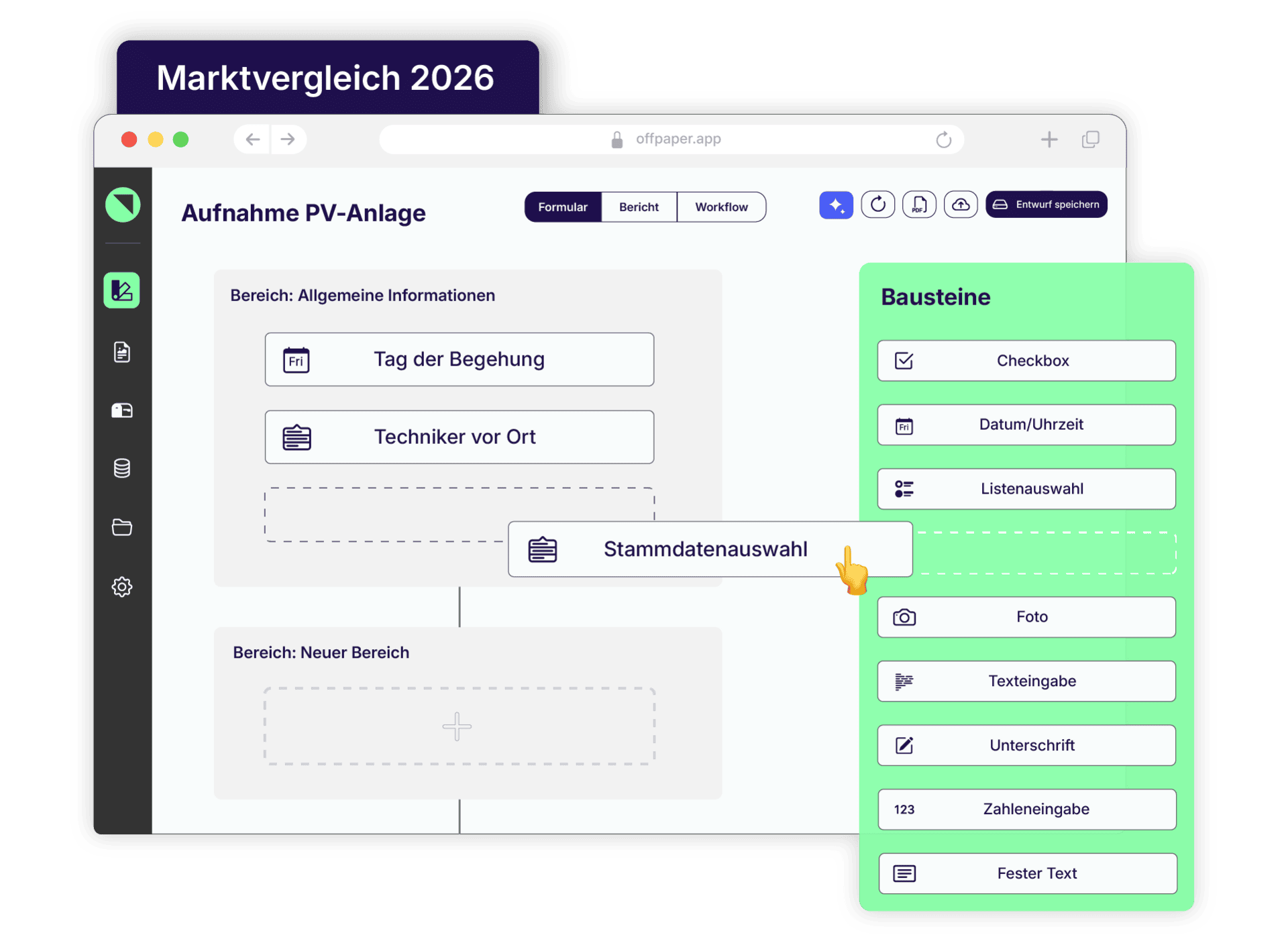This screenshot has height=951, width=1288.
Task: Open the AI assistant sparkle tool
Action: [x=836, y=205]
